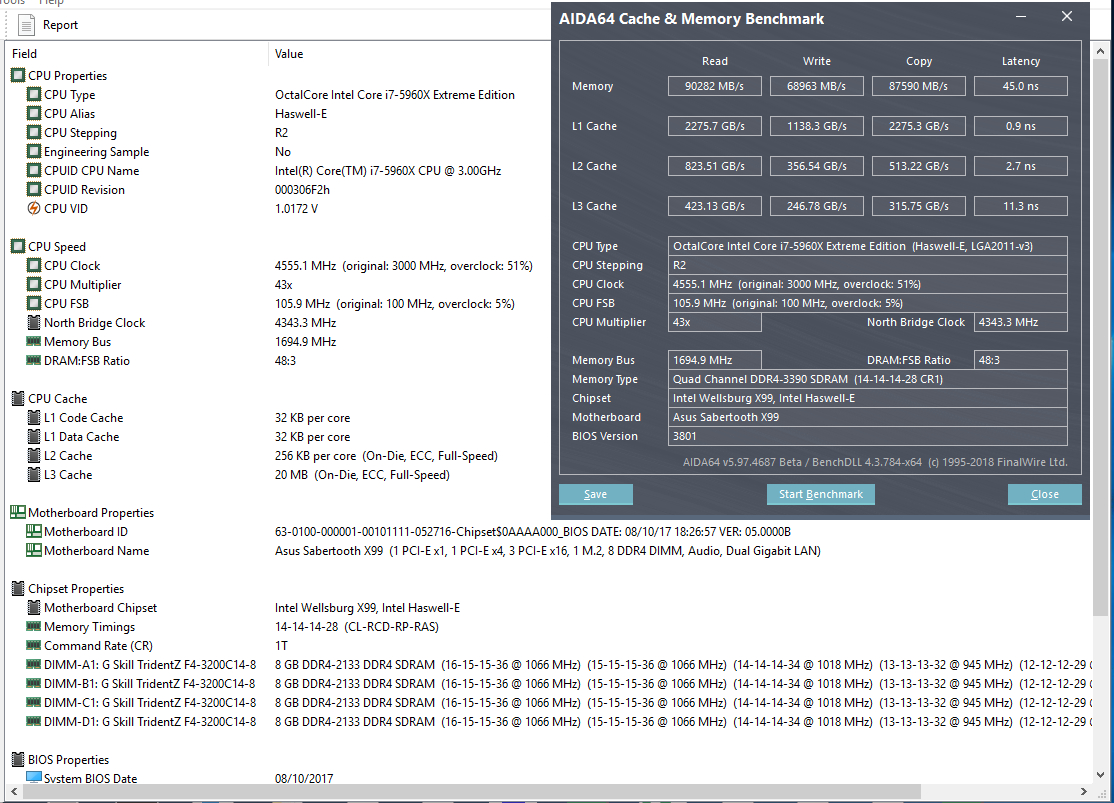Click the Report page icon

click(x=26, y=25)
